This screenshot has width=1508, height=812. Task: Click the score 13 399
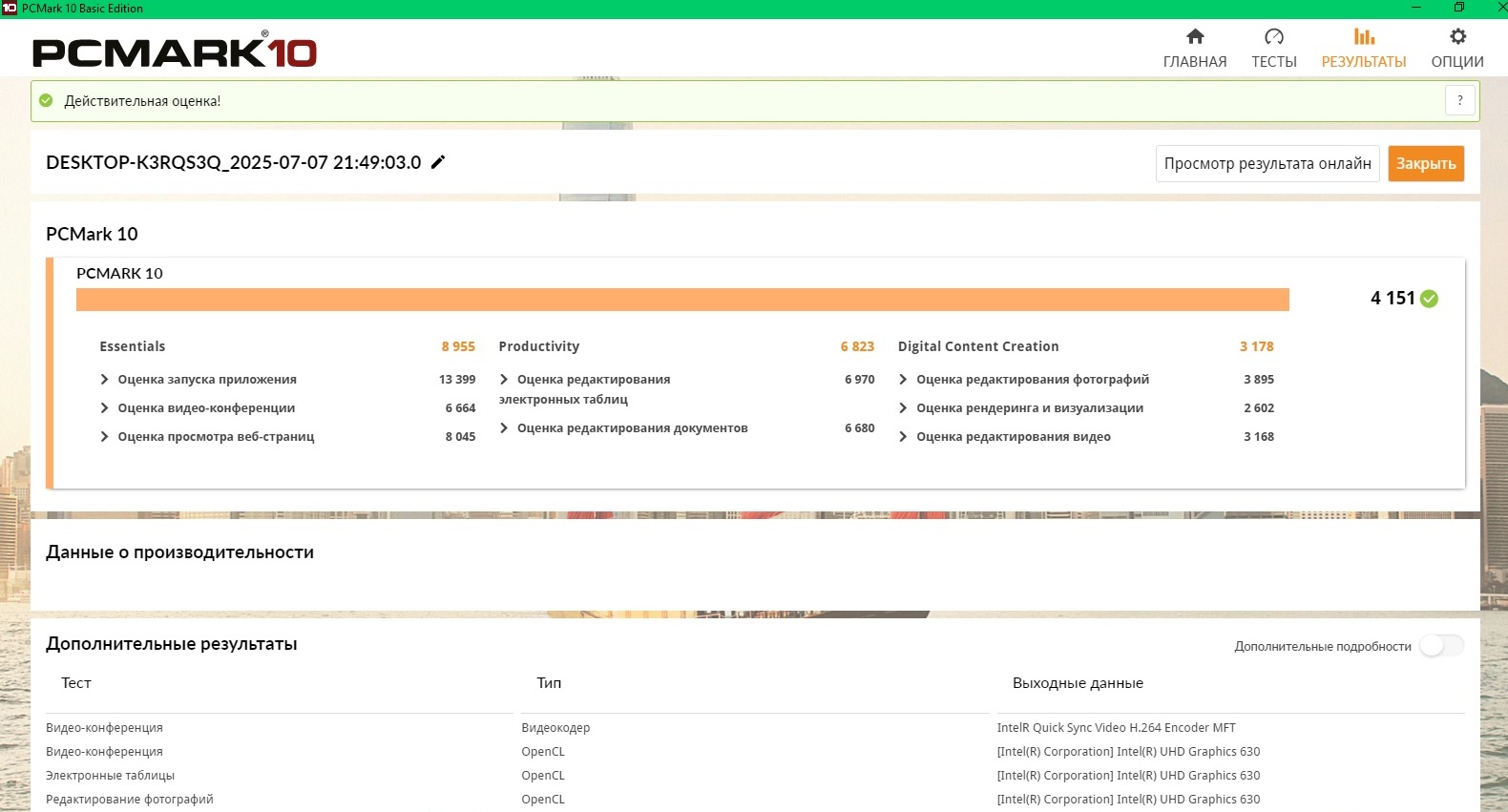pos(457,380)
